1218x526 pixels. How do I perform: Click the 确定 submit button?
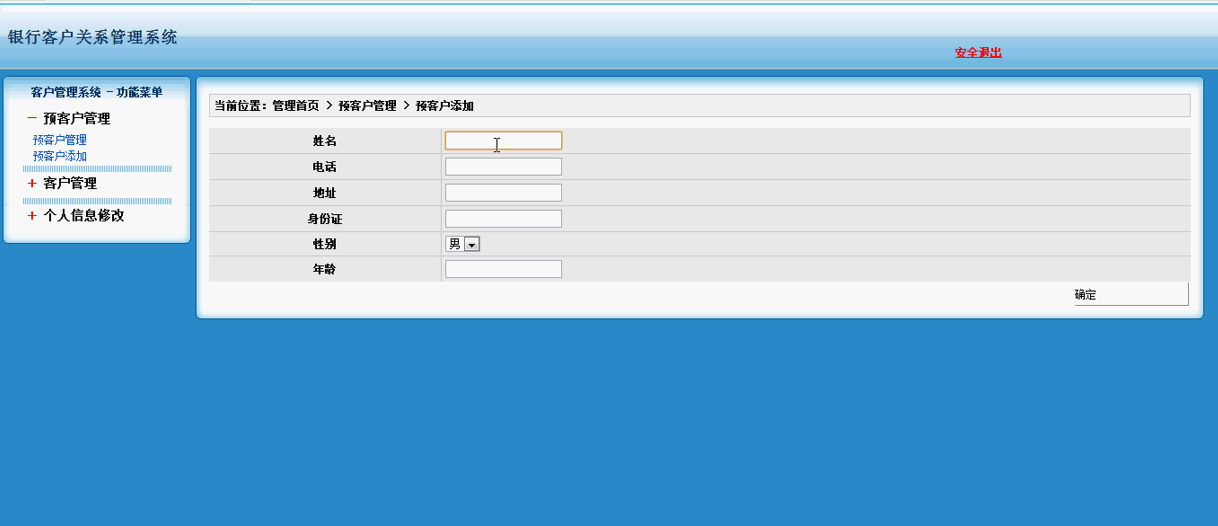tap(1131, 294)
